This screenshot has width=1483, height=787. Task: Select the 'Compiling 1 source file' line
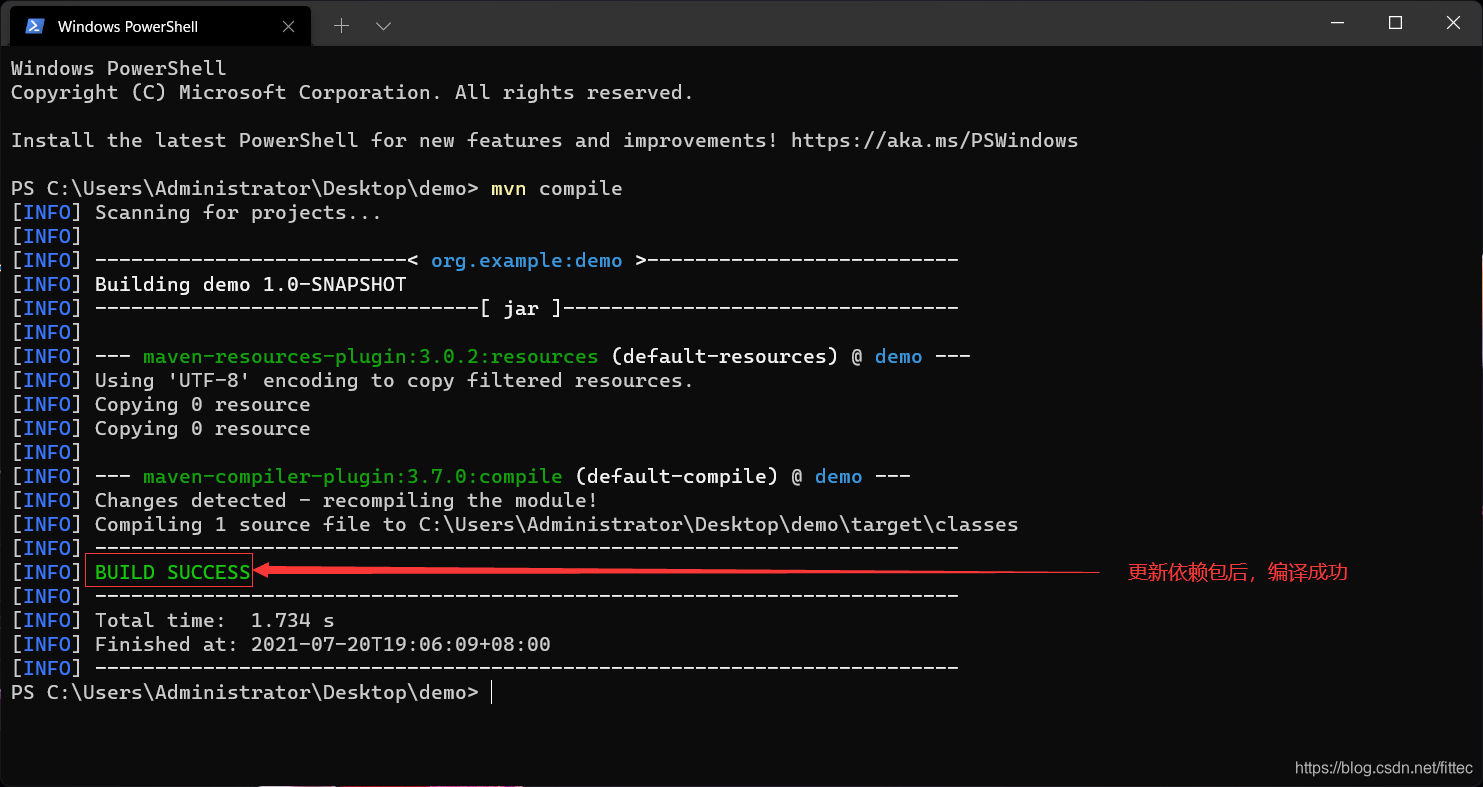(556, 525)
